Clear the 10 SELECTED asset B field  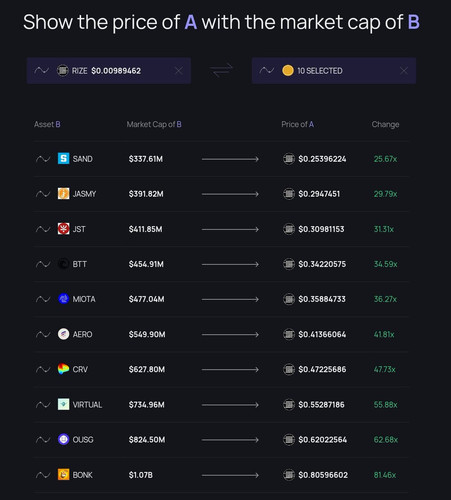(404, 71)
